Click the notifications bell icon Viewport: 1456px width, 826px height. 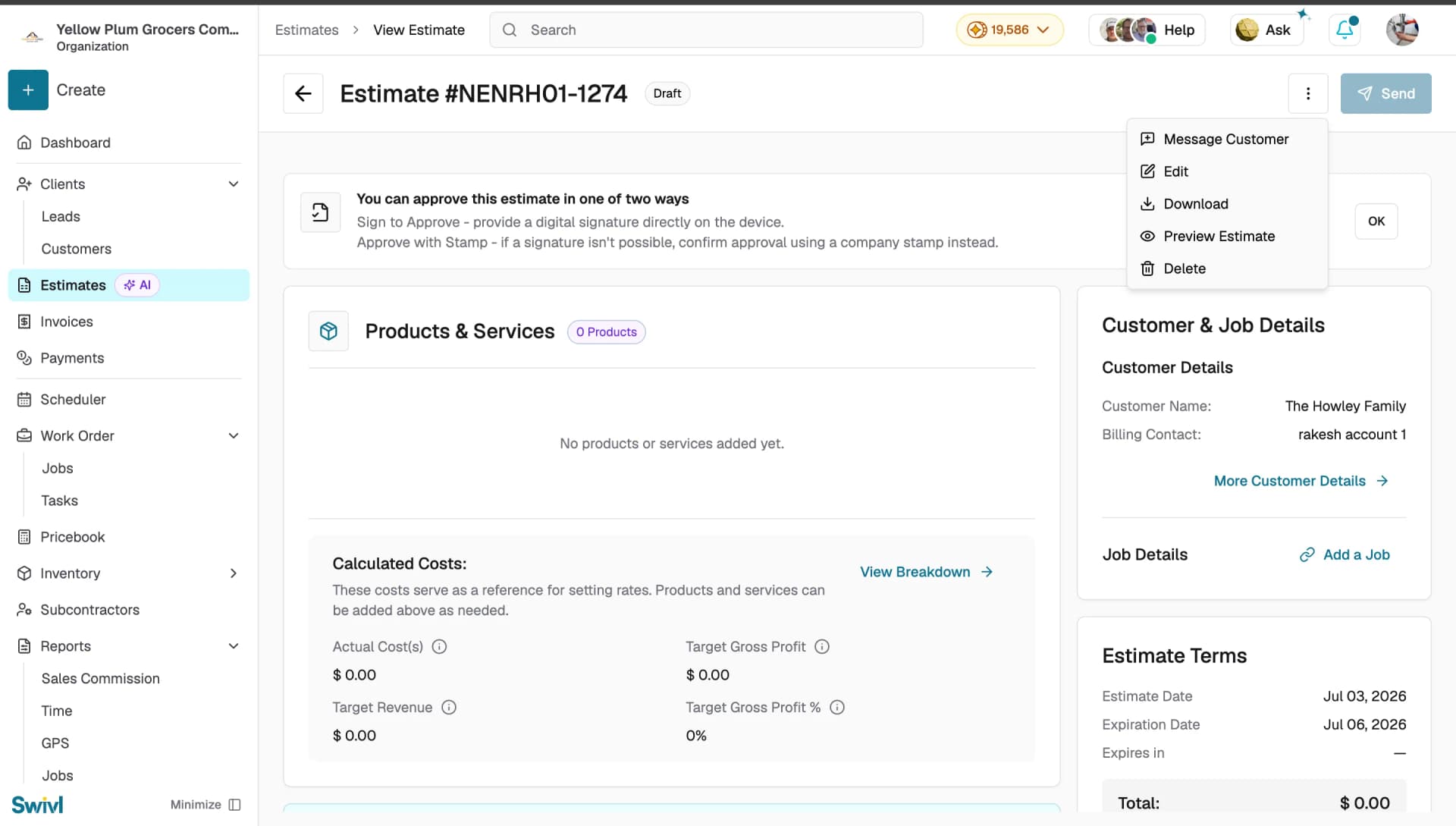(1345, 30)
